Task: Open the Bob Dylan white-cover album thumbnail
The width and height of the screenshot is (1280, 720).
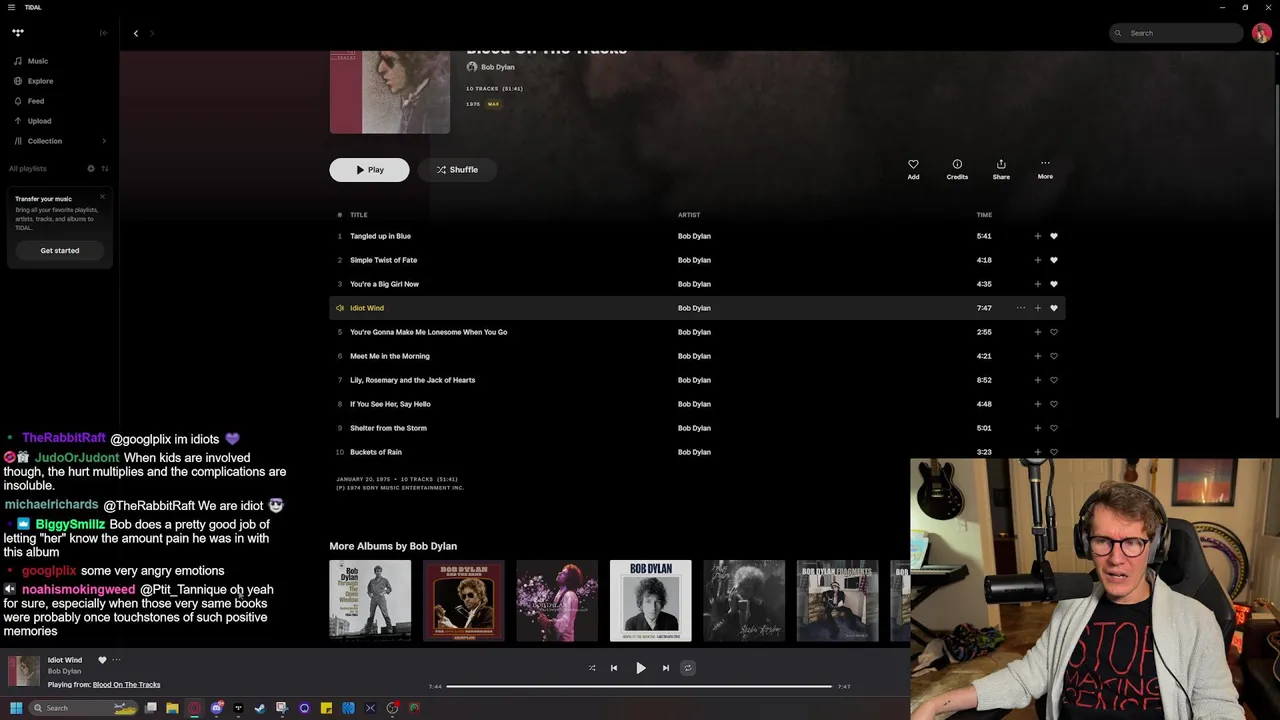Action: (651, 601)
